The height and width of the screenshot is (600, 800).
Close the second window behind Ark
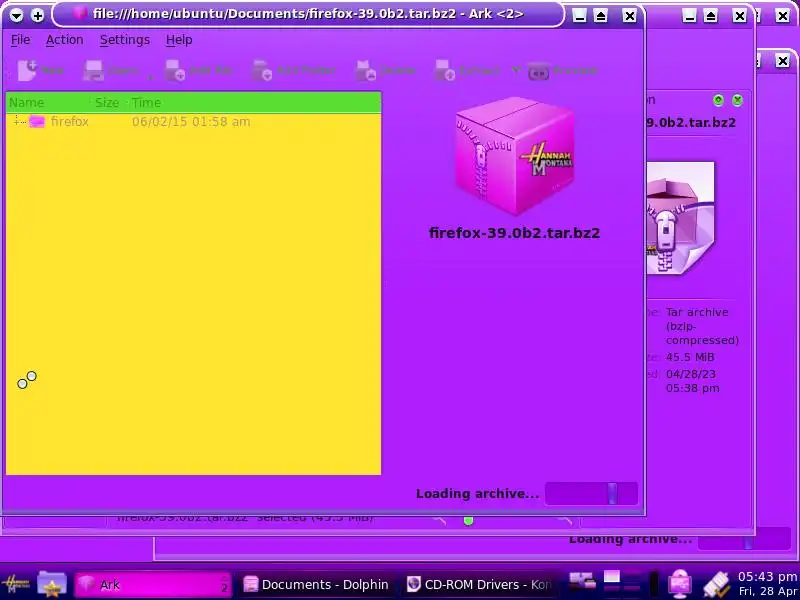coord(740,16)
